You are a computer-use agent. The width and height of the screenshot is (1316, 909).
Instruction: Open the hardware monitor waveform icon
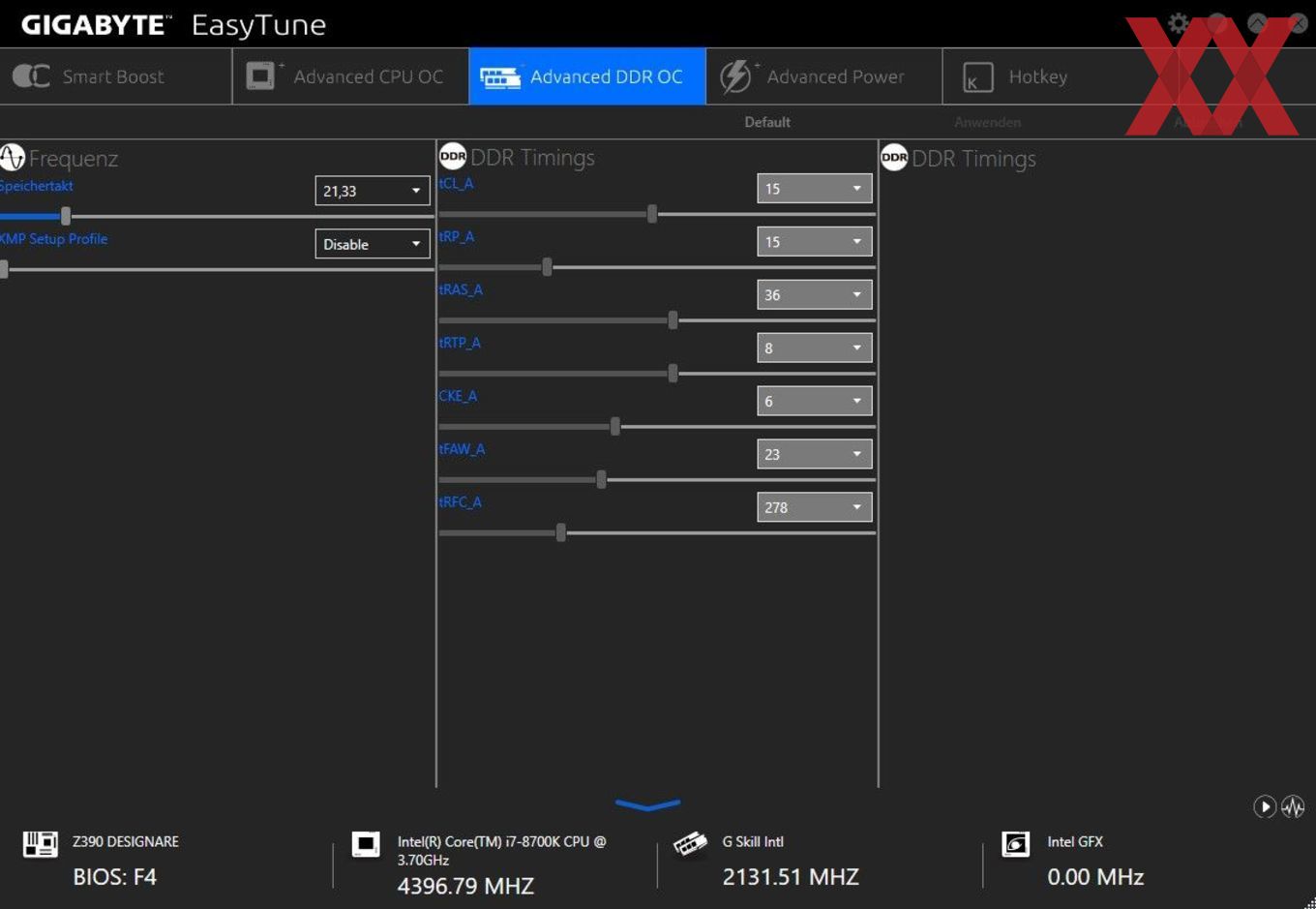click(1293, 806)
